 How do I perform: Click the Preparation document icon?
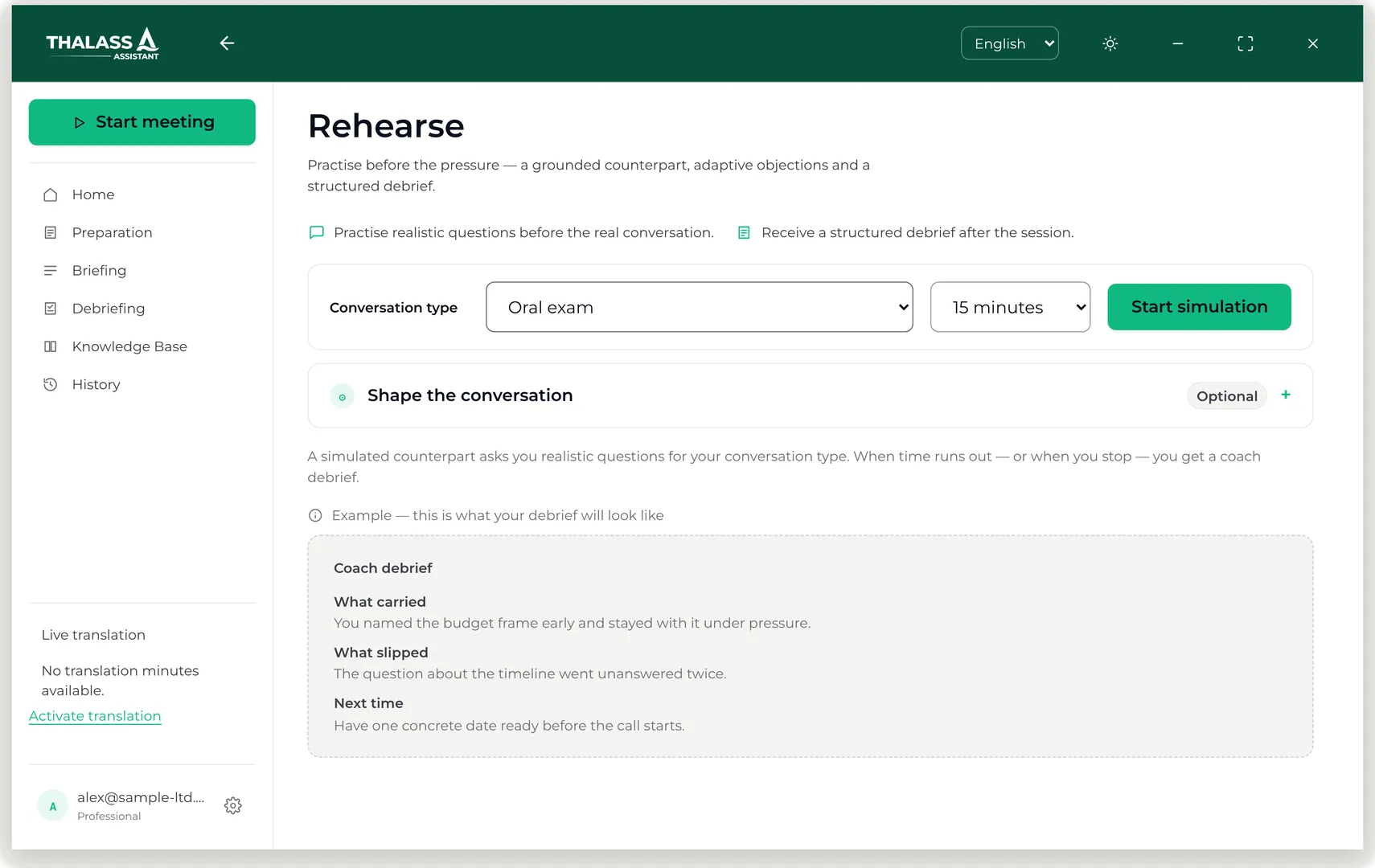[x=50, y=232]
